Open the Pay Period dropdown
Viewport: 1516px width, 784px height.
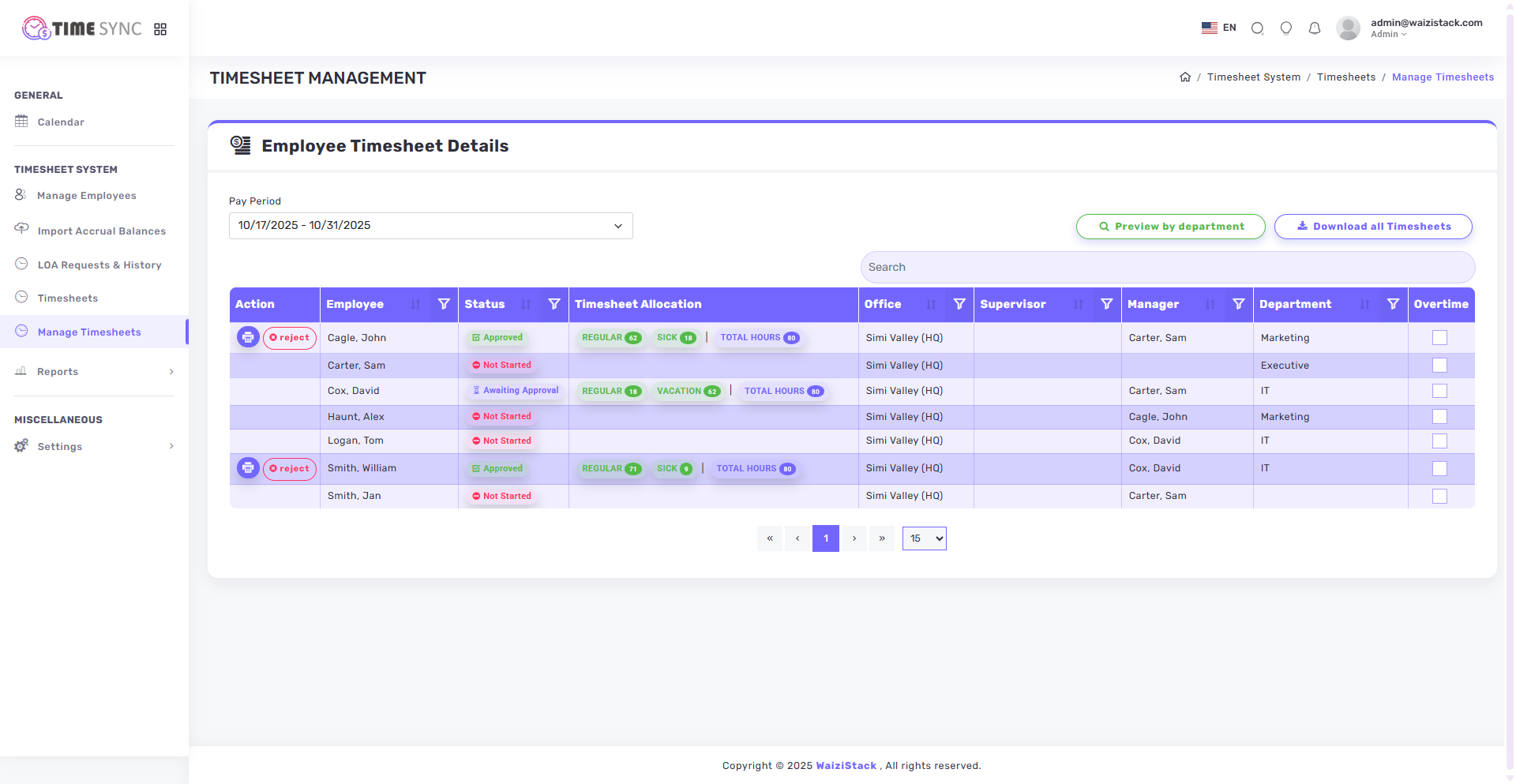(430, 226)
